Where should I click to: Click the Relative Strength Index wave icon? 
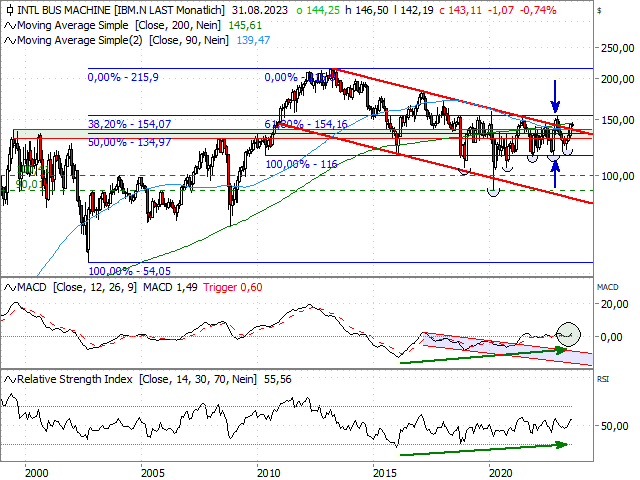pyautogui.click(x=10, y=380)
